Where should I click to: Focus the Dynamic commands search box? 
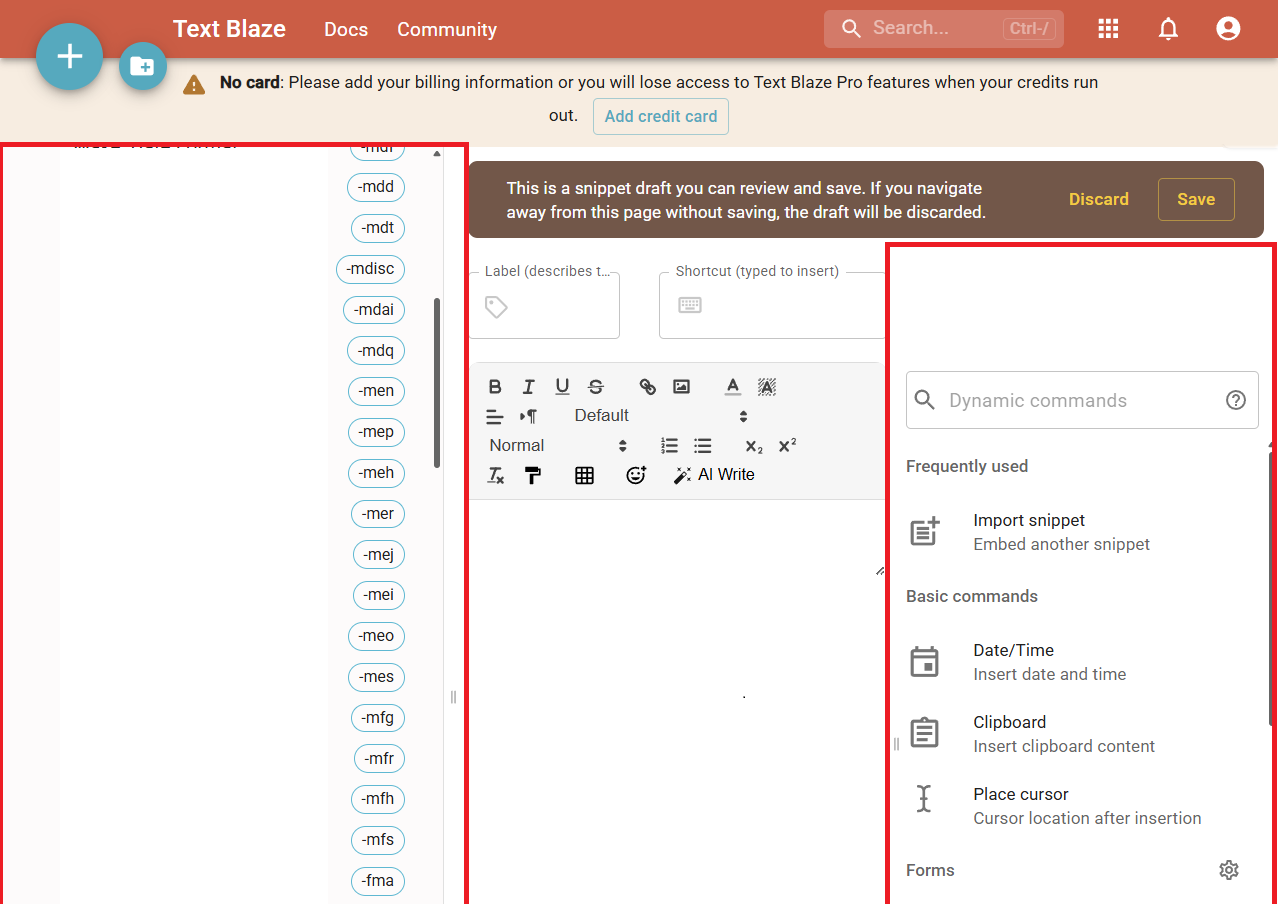pos(1082,400)
